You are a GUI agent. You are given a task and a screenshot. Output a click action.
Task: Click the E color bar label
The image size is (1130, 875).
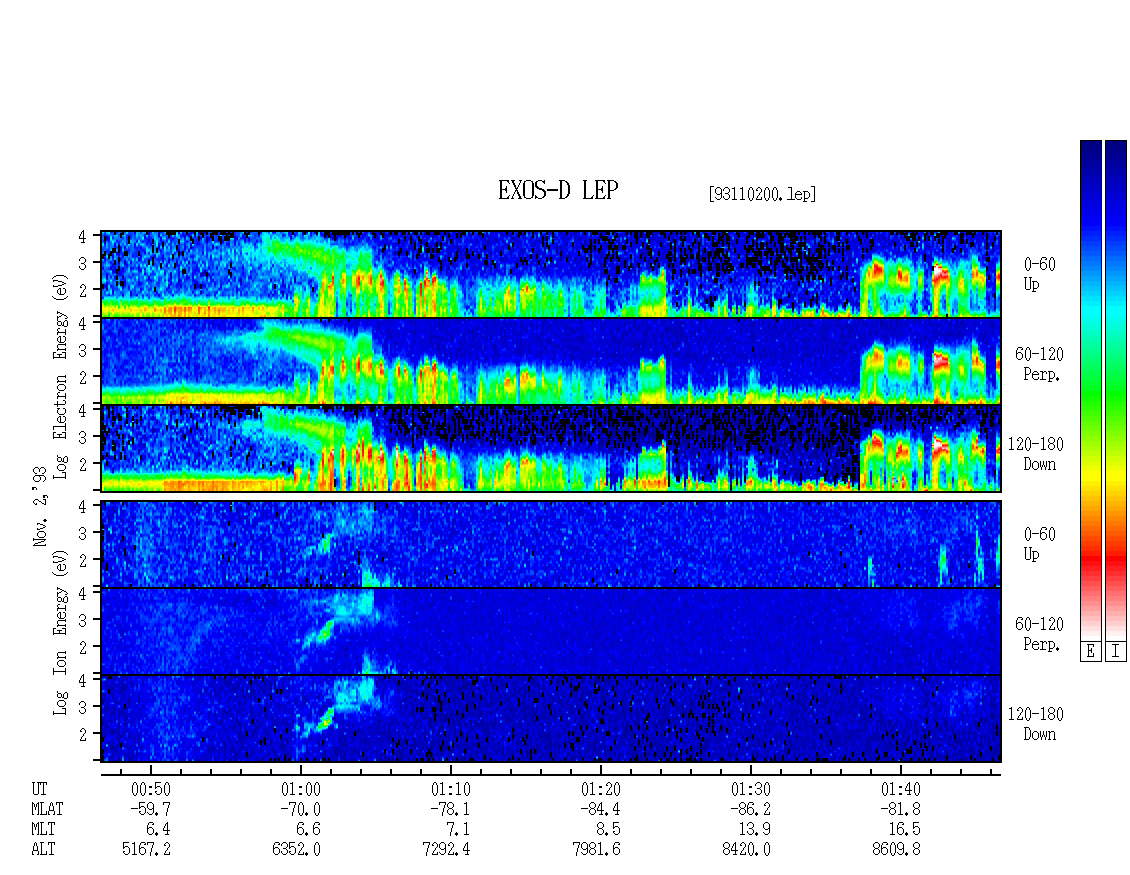click(x=1090, y=652)
